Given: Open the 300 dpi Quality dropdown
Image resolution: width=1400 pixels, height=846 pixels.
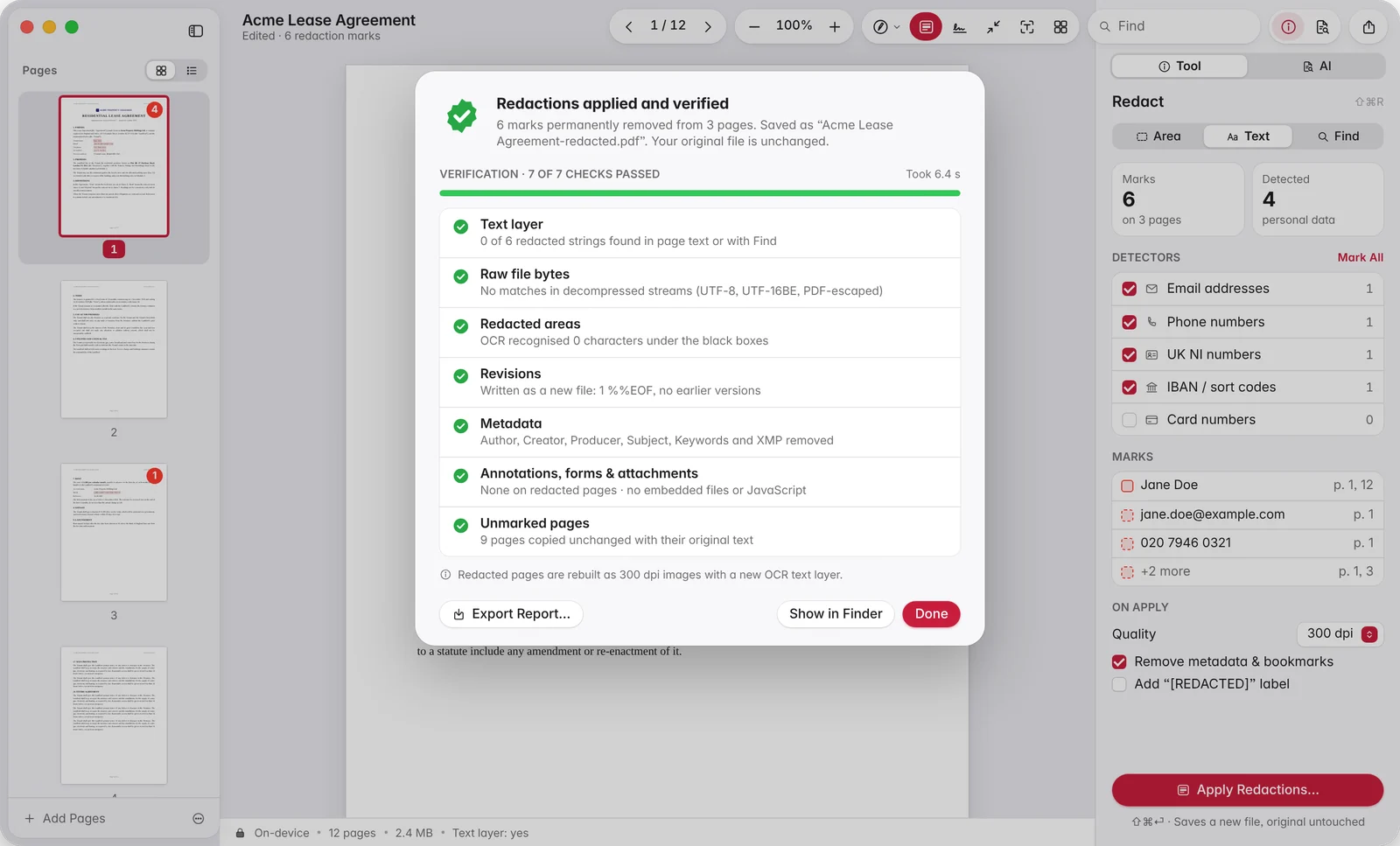Looking at the screenshot, I should pos(1339,633).
